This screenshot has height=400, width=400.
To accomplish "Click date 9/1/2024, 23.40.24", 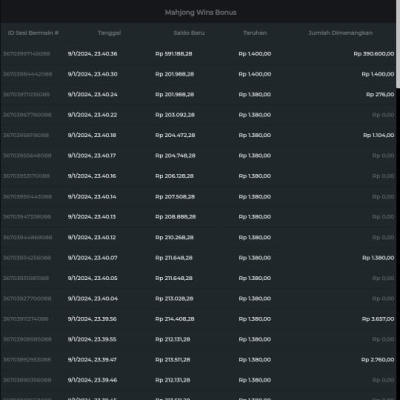I will [92, 94].
